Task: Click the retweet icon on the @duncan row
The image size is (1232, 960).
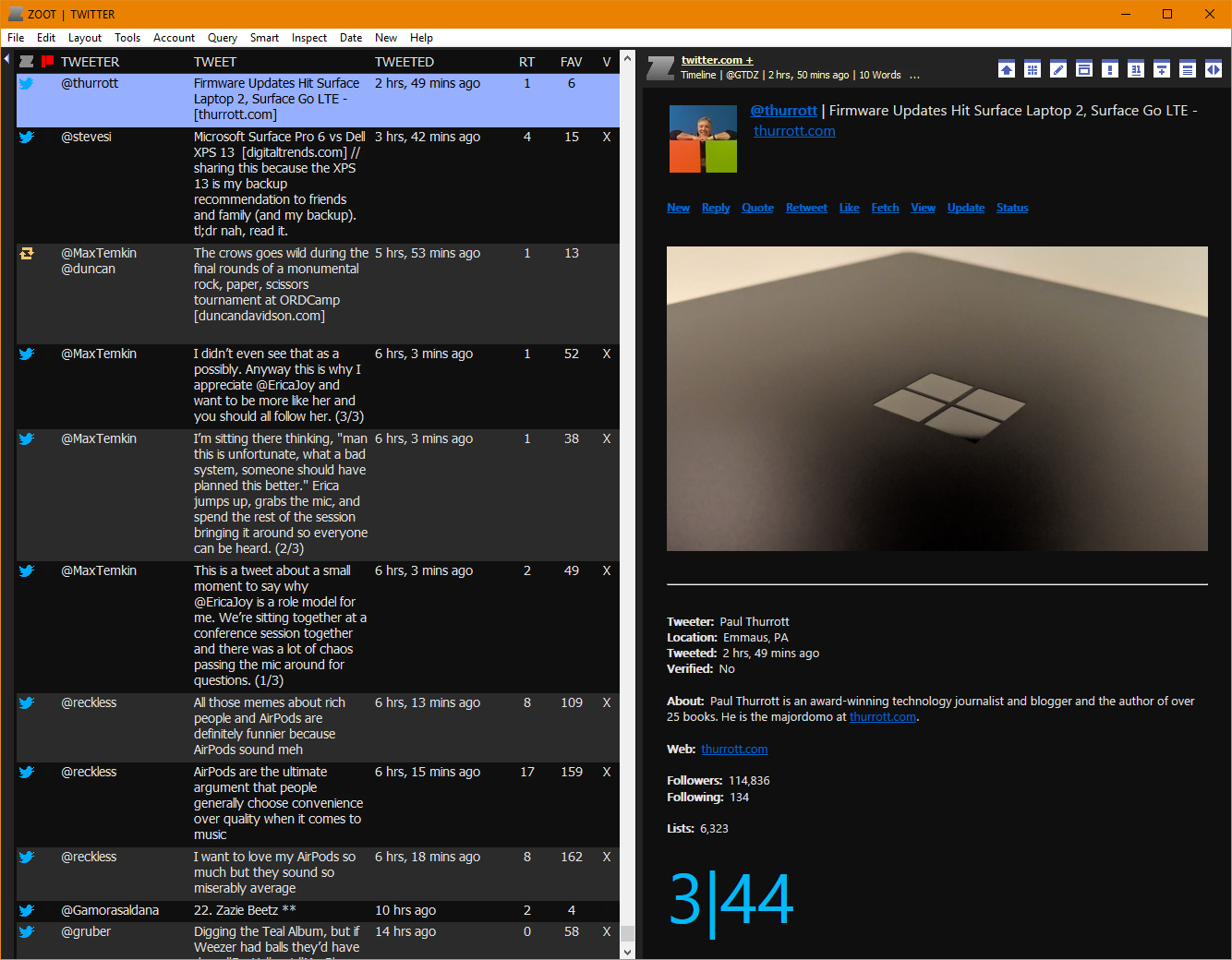Action: coord(27,253)
